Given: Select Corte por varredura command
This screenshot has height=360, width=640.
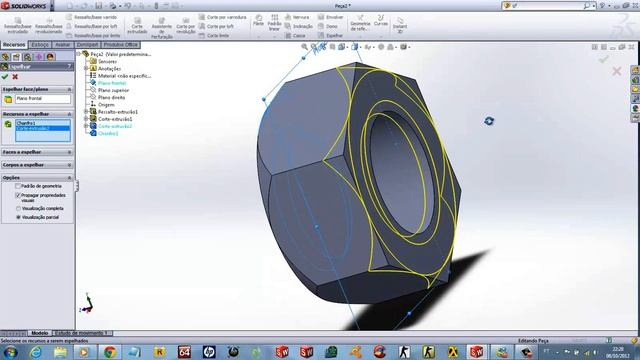Looking at the screenshot, I should click(x=223, y=17).
